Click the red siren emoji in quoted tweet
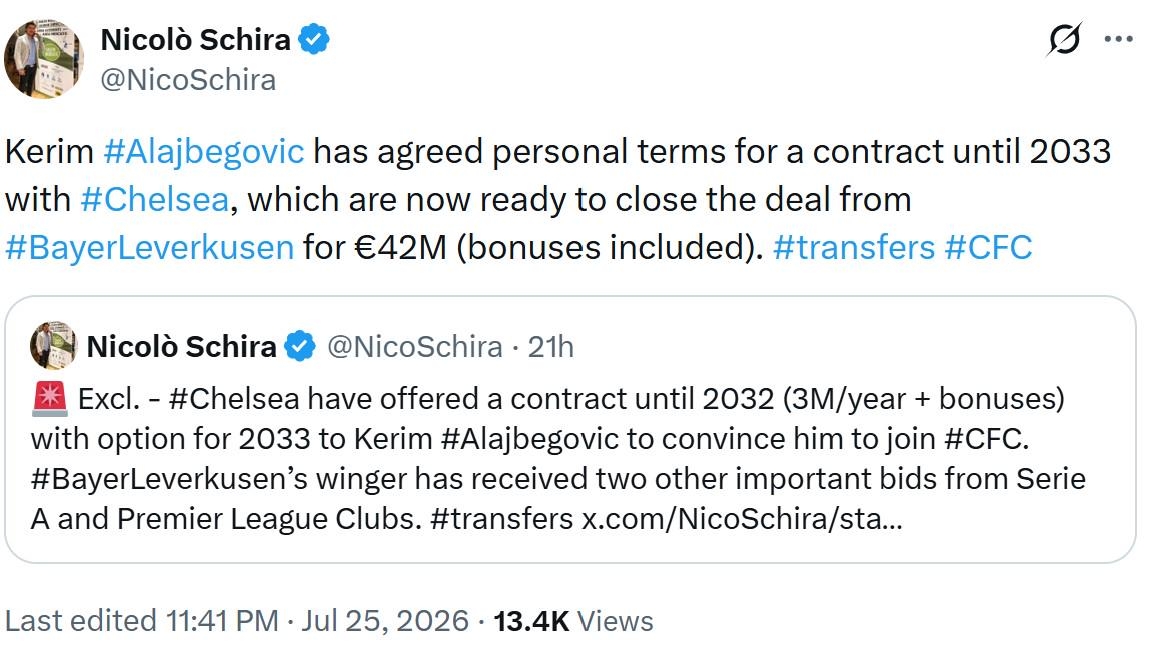The width and height of the screenshot is (1160, 656). (x=50, y=398)
